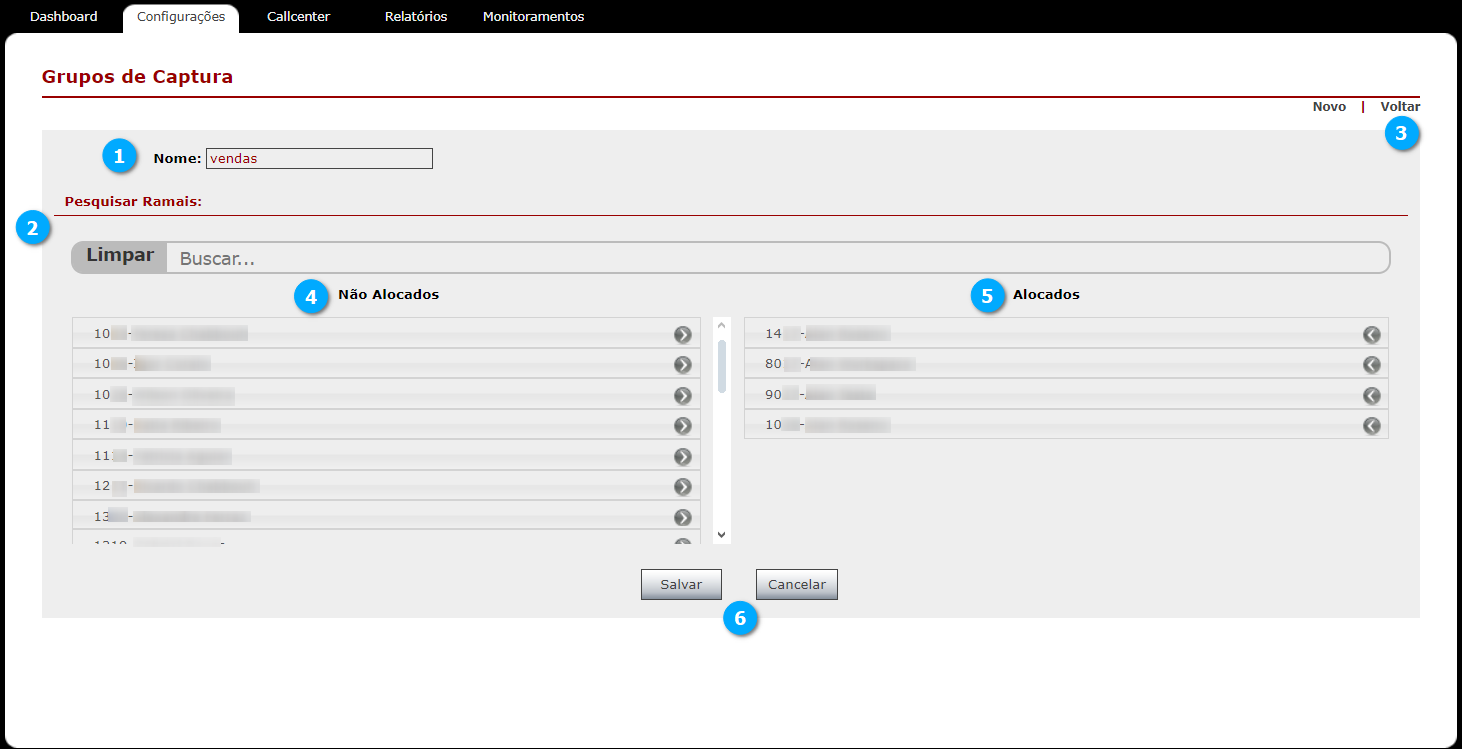This screenshot has width=1463, height=750.
Task: Select the allocated row text starting with 80
Action: point(840,365)
